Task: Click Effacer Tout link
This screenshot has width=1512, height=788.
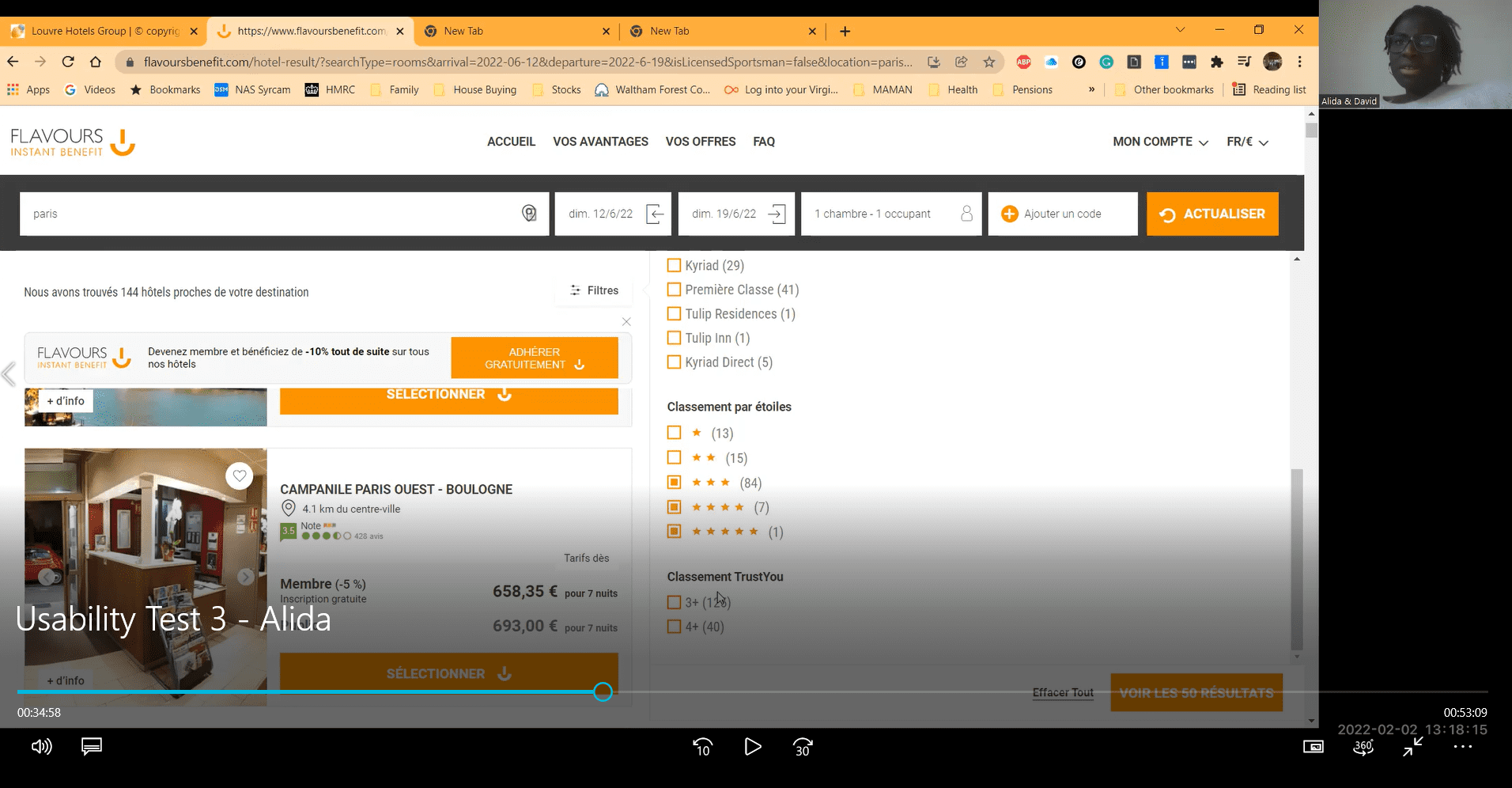Action: (x=1063, y=692)
